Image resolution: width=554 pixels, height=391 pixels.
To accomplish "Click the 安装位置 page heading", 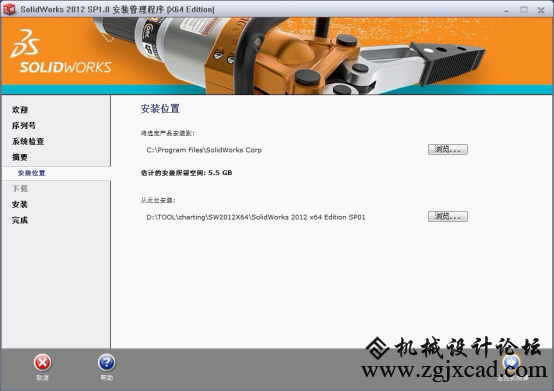I will [x=160, y=108].
